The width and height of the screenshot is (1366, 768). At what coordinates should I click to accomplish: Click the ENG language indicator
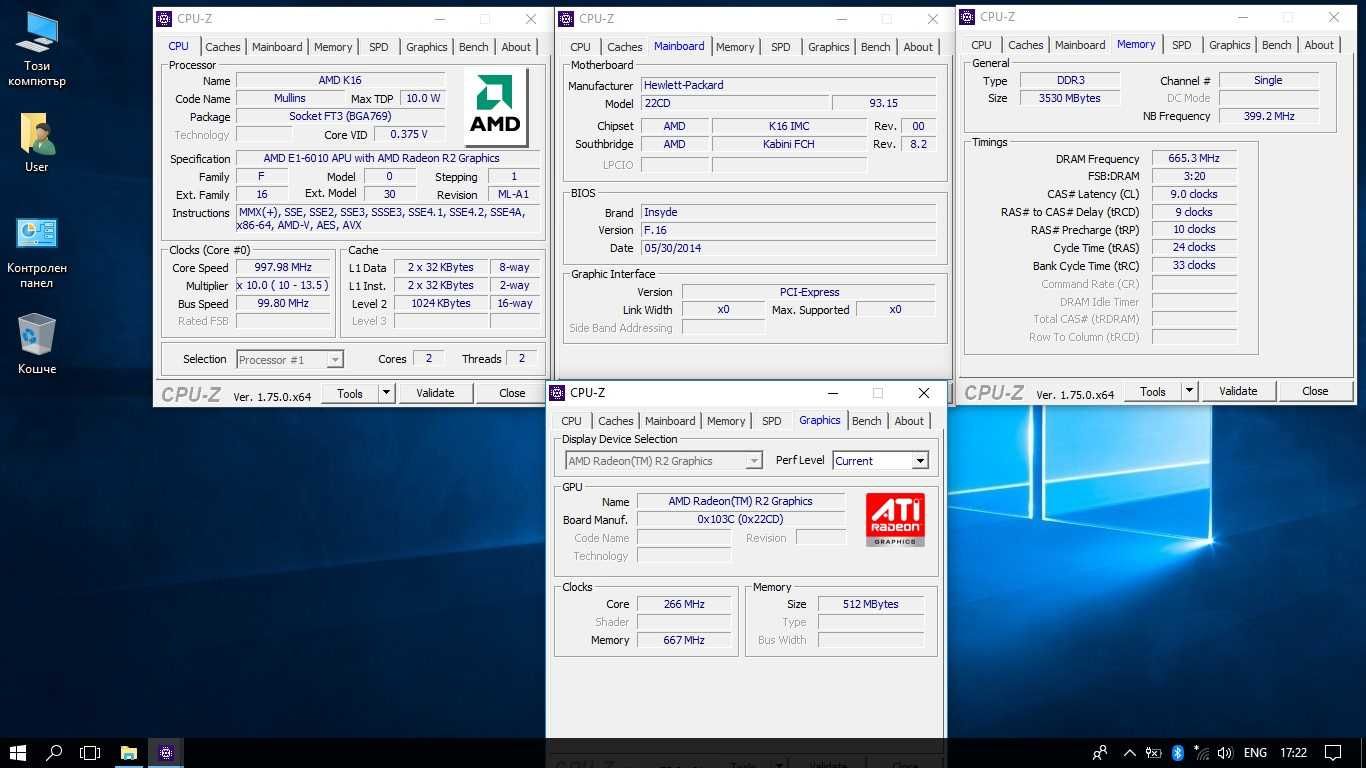click(x=1255, y=753)
